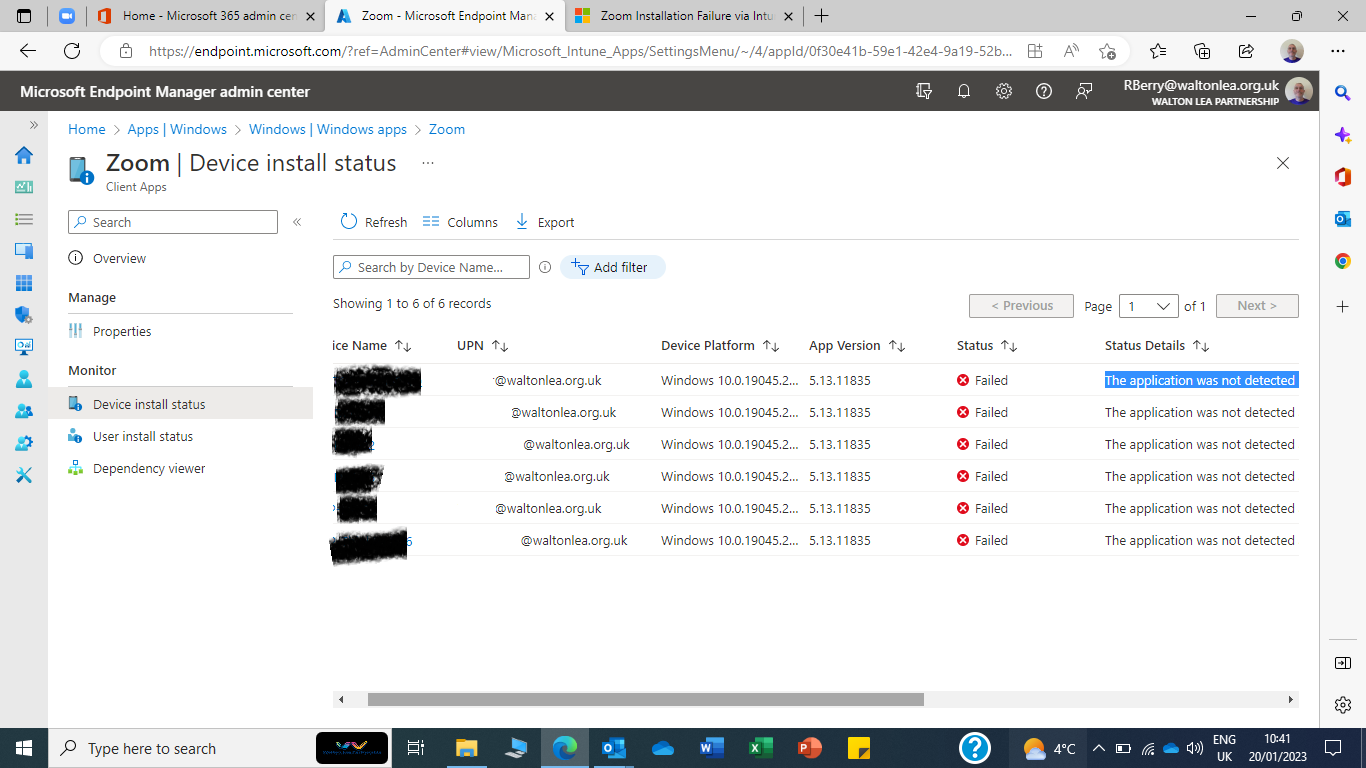Image resolution: width=1366 pixels, height=768 pixels.
Task: Click Apps | Windows breadcrumb link
Action: point(177,129)
